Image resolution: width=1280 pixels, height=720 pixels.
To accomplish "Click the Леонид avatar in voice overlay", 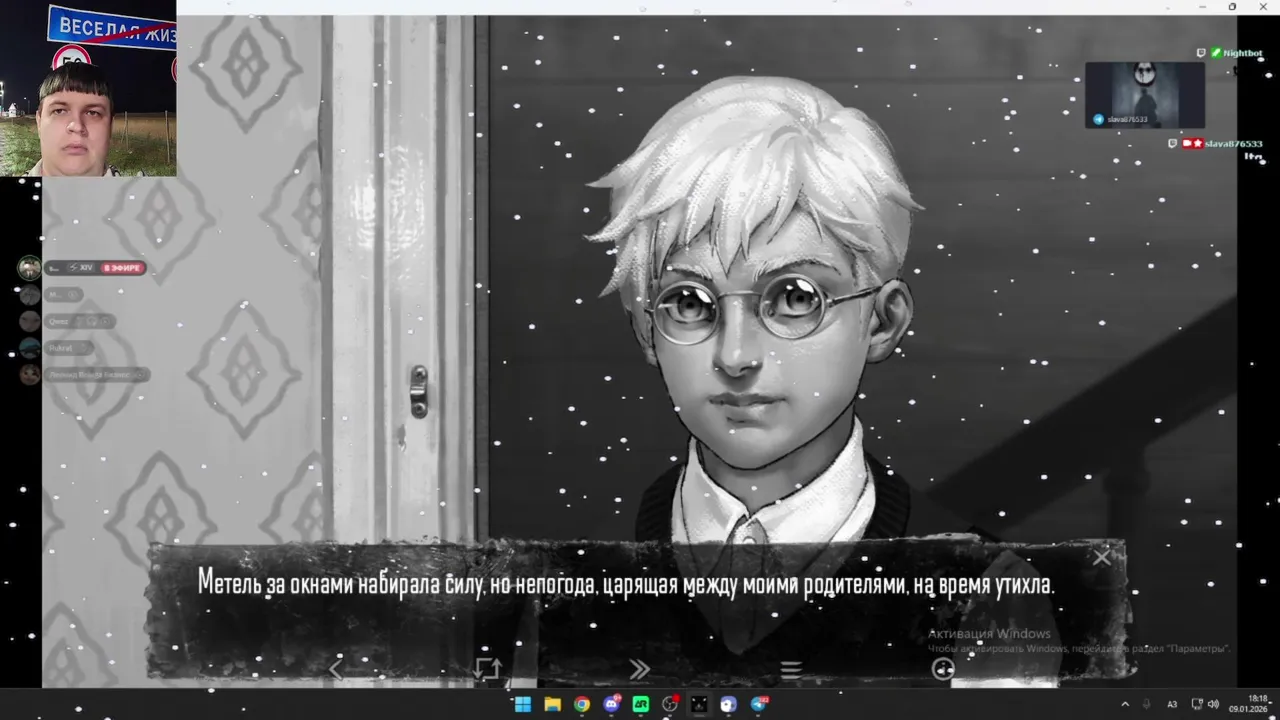I will (x=30, y=374).
